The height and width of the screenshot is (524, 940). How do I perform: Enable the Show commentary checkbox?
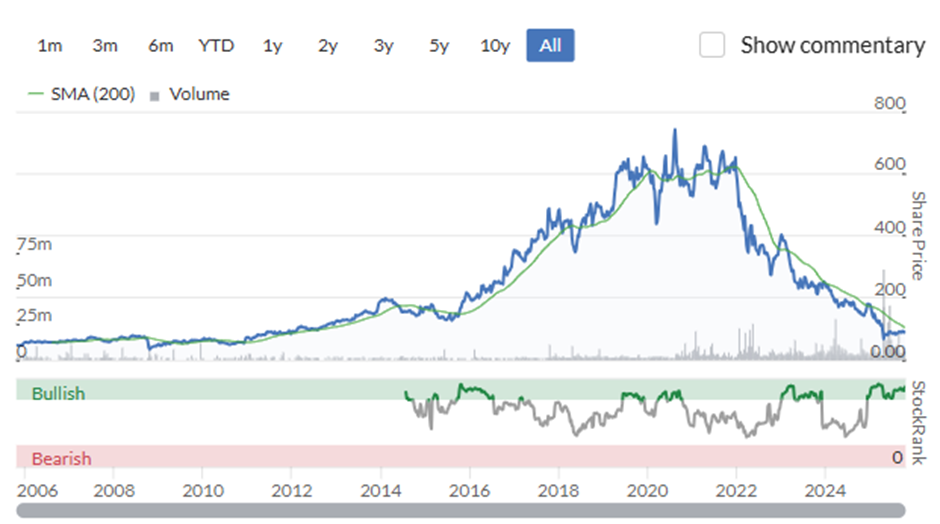[x=712, y=45]
